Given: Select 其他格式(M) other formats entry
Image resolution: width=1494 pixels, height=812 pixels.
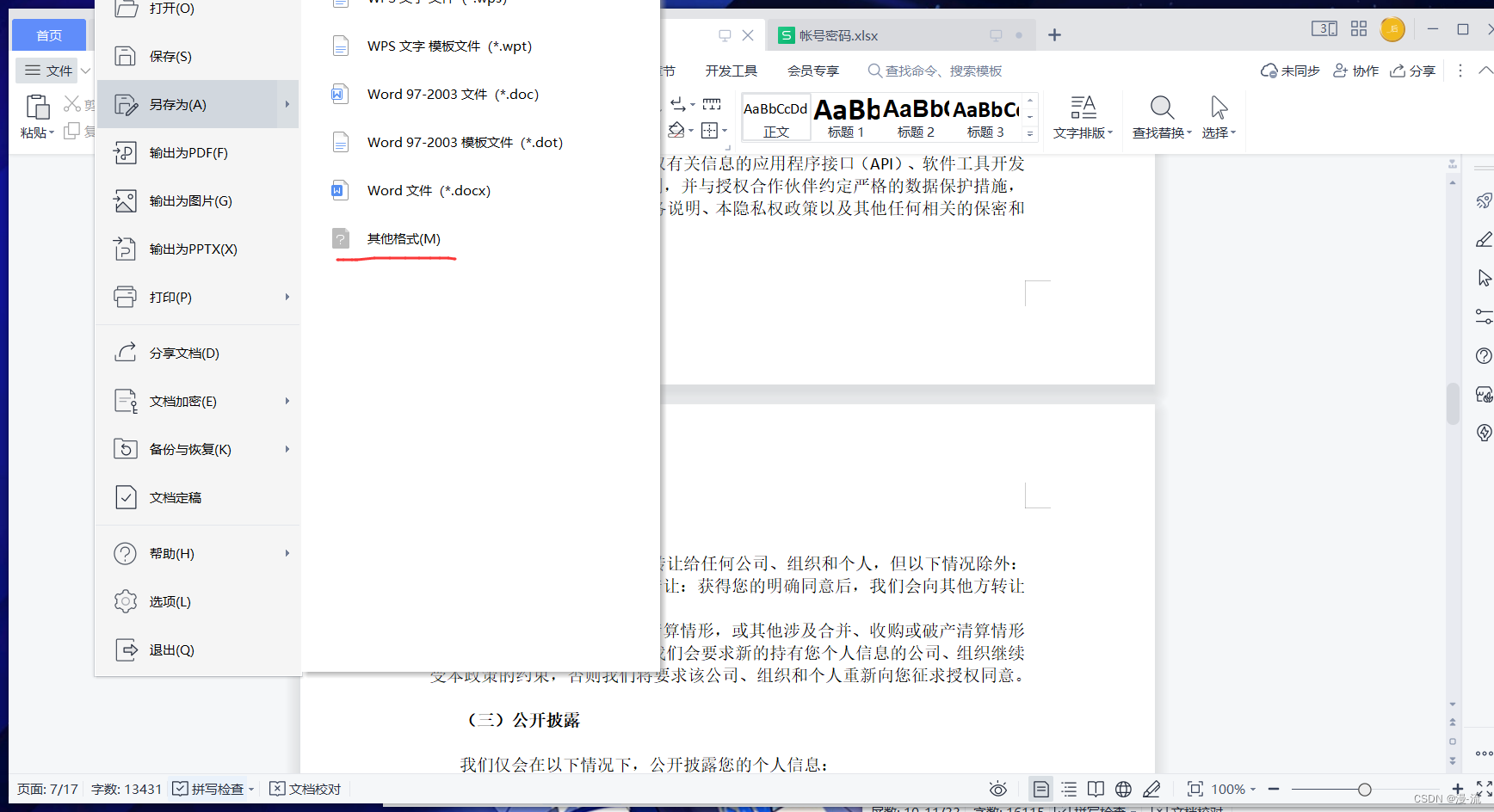Looking at the screenshot, I should click(404, 238).
